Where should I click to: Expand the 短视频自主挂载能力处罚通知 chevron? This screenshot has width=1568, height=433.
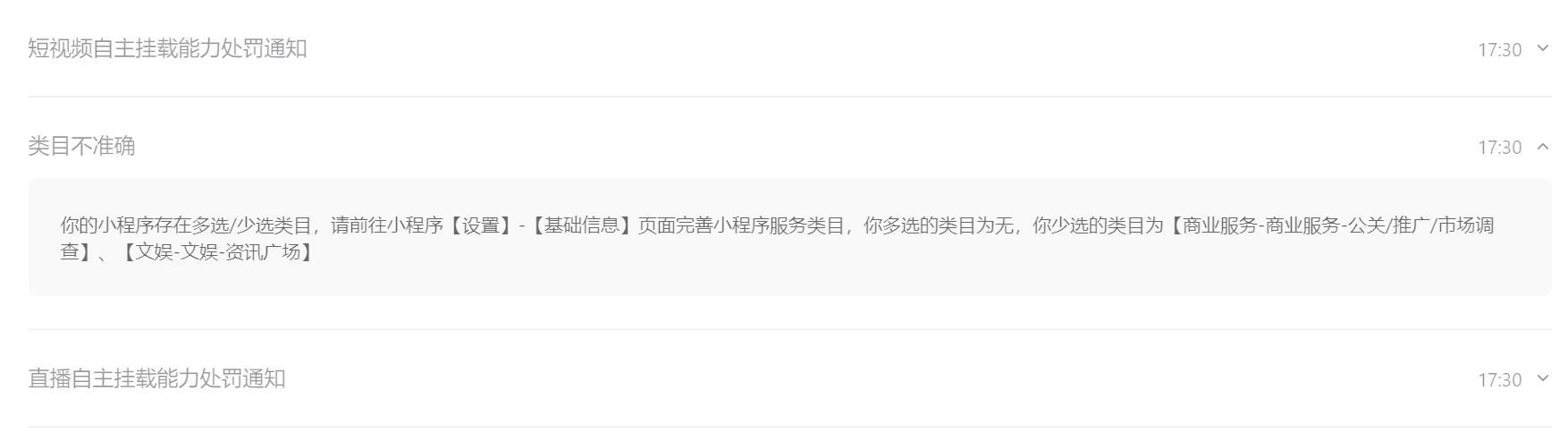[x=1542, y=48]
